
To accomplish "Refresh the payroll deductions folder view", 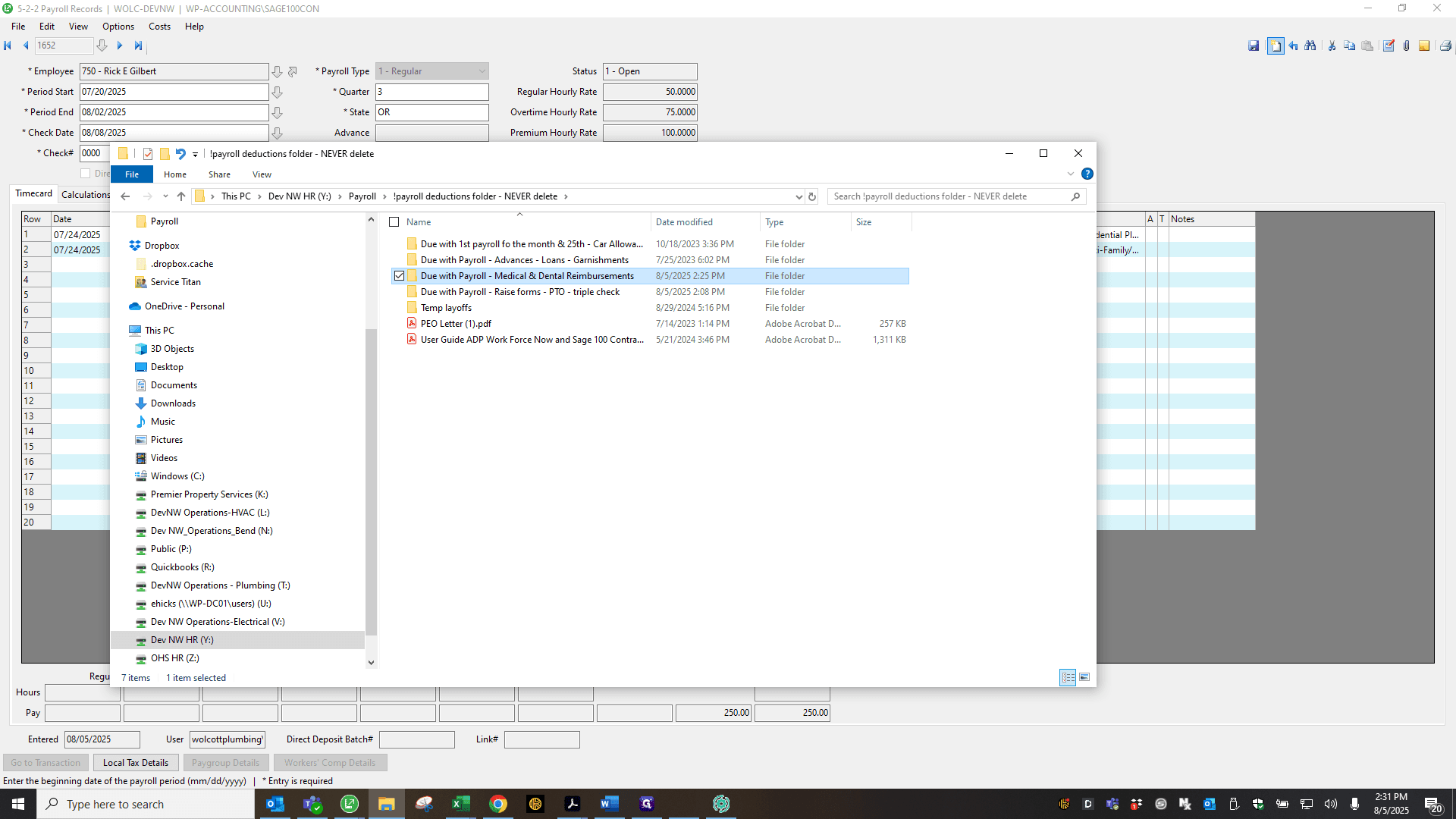I will 812,196.
